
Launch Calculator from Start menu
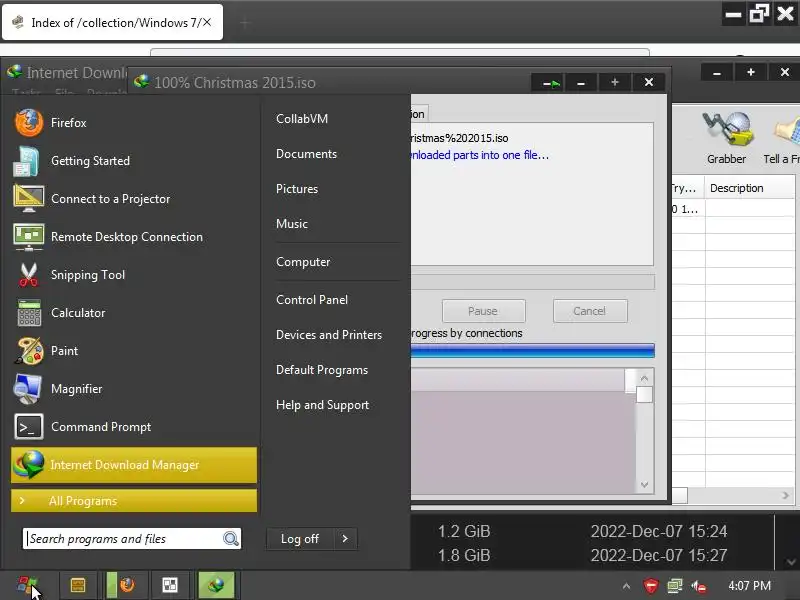[134, 313]
